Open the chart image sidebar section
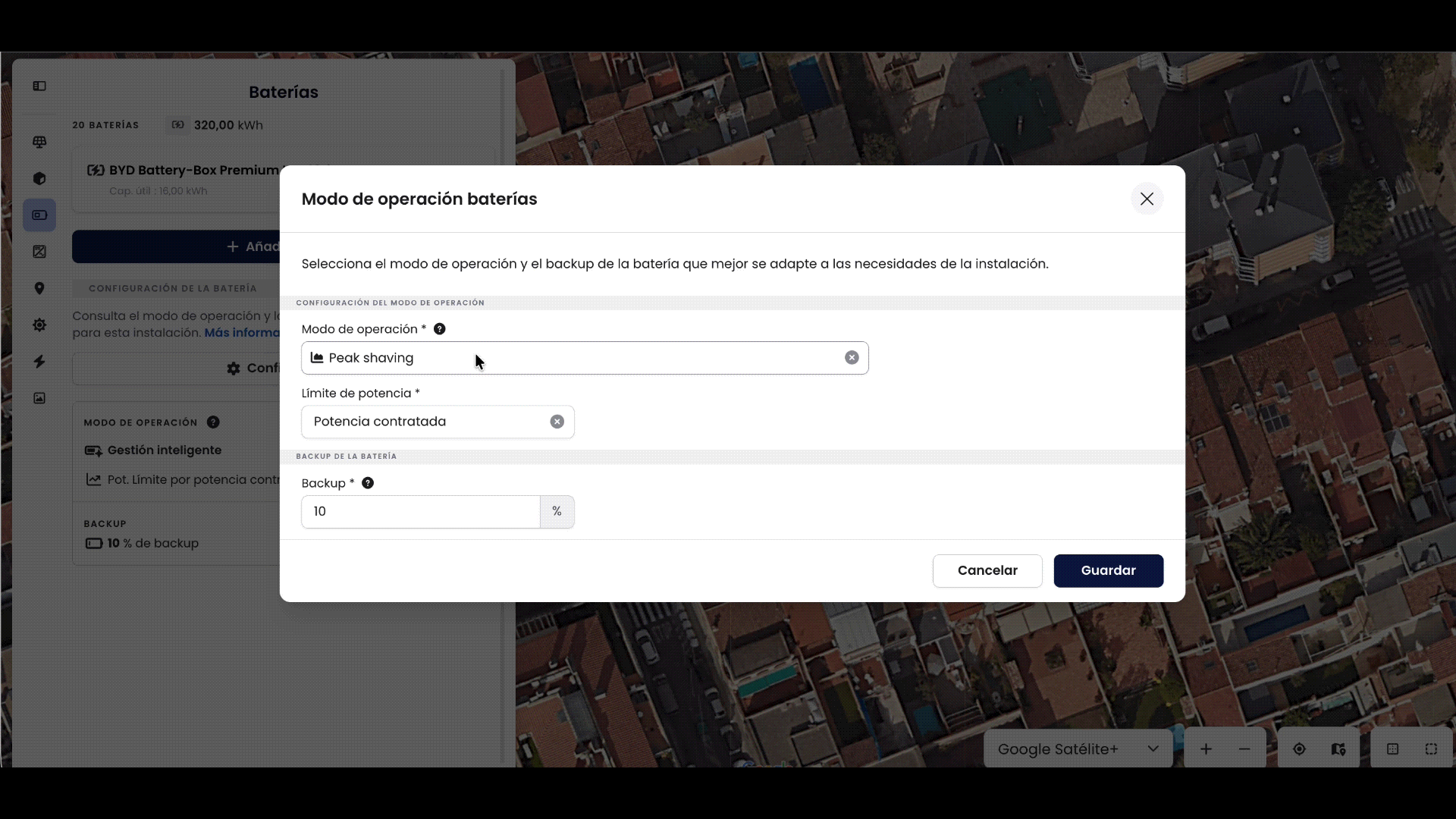This screenshot has height=819, width=1456. (x=39, y=252)
